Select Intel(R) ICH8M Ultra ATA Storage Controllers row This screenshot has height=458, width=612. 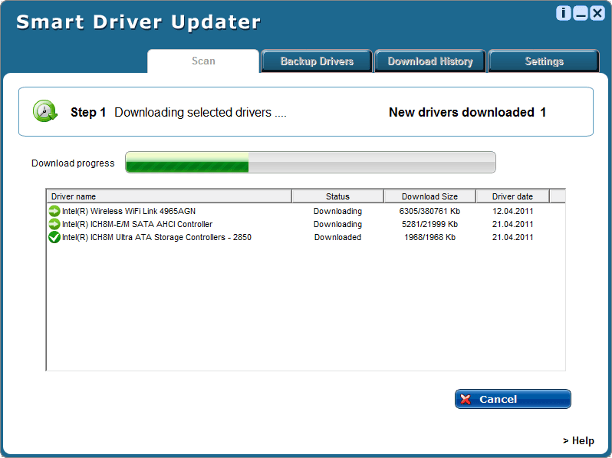(306, 237)
